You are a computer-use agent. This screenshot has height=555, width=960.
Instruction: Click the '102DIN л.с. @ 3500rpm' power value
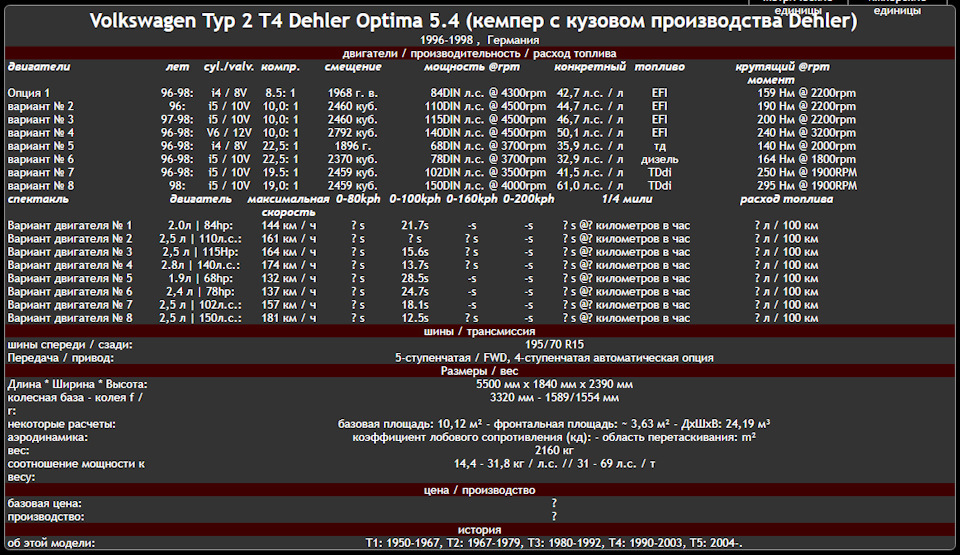[x=485, y=173]
